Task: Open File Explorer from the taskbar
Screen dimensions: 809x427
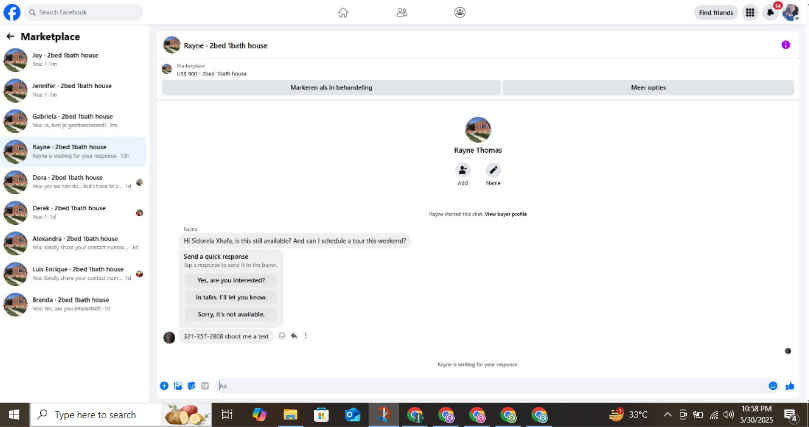Action: [x=290, y=415]
